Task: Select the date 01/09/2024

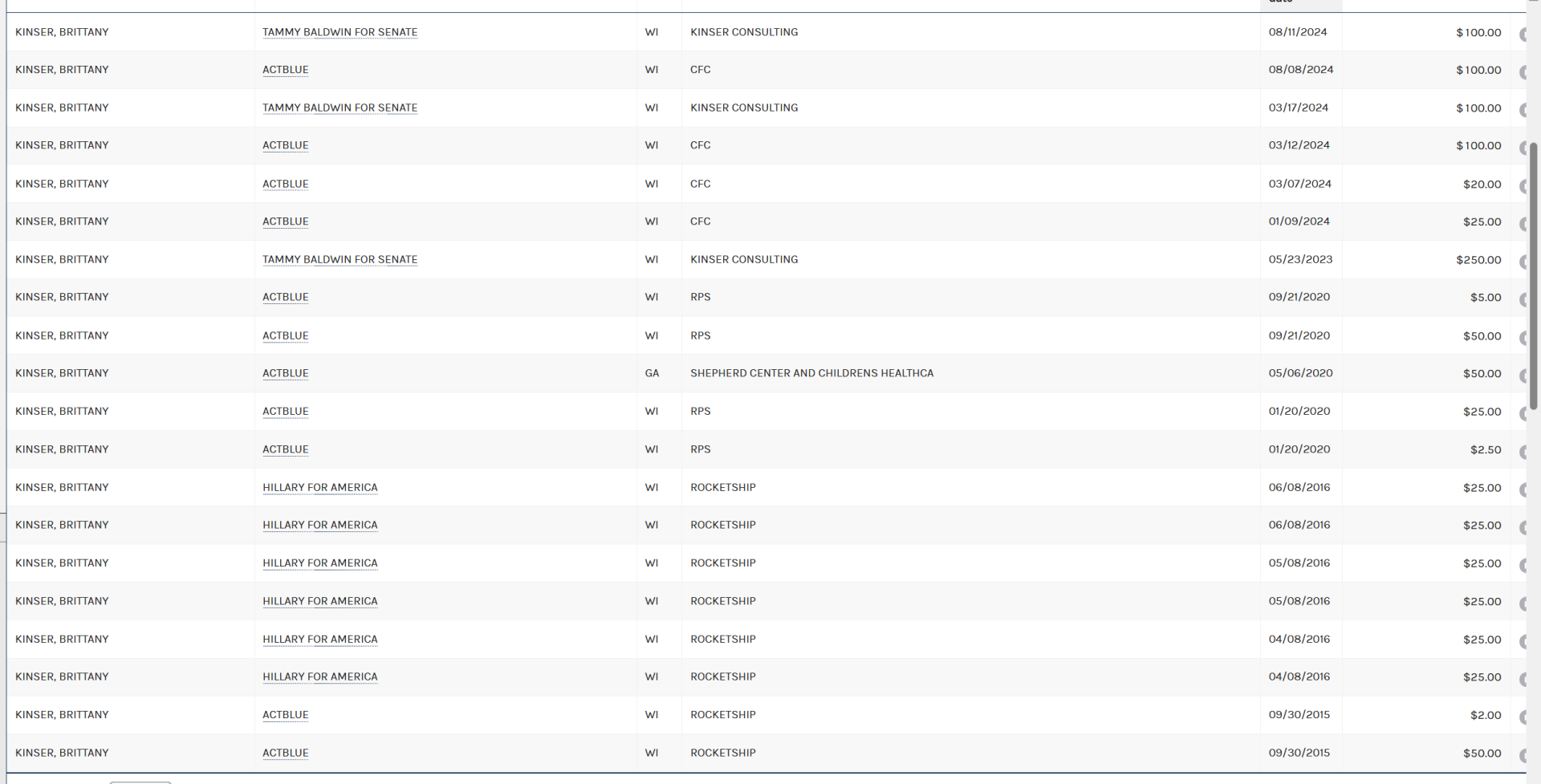Action: click(x=1299, y=221)
